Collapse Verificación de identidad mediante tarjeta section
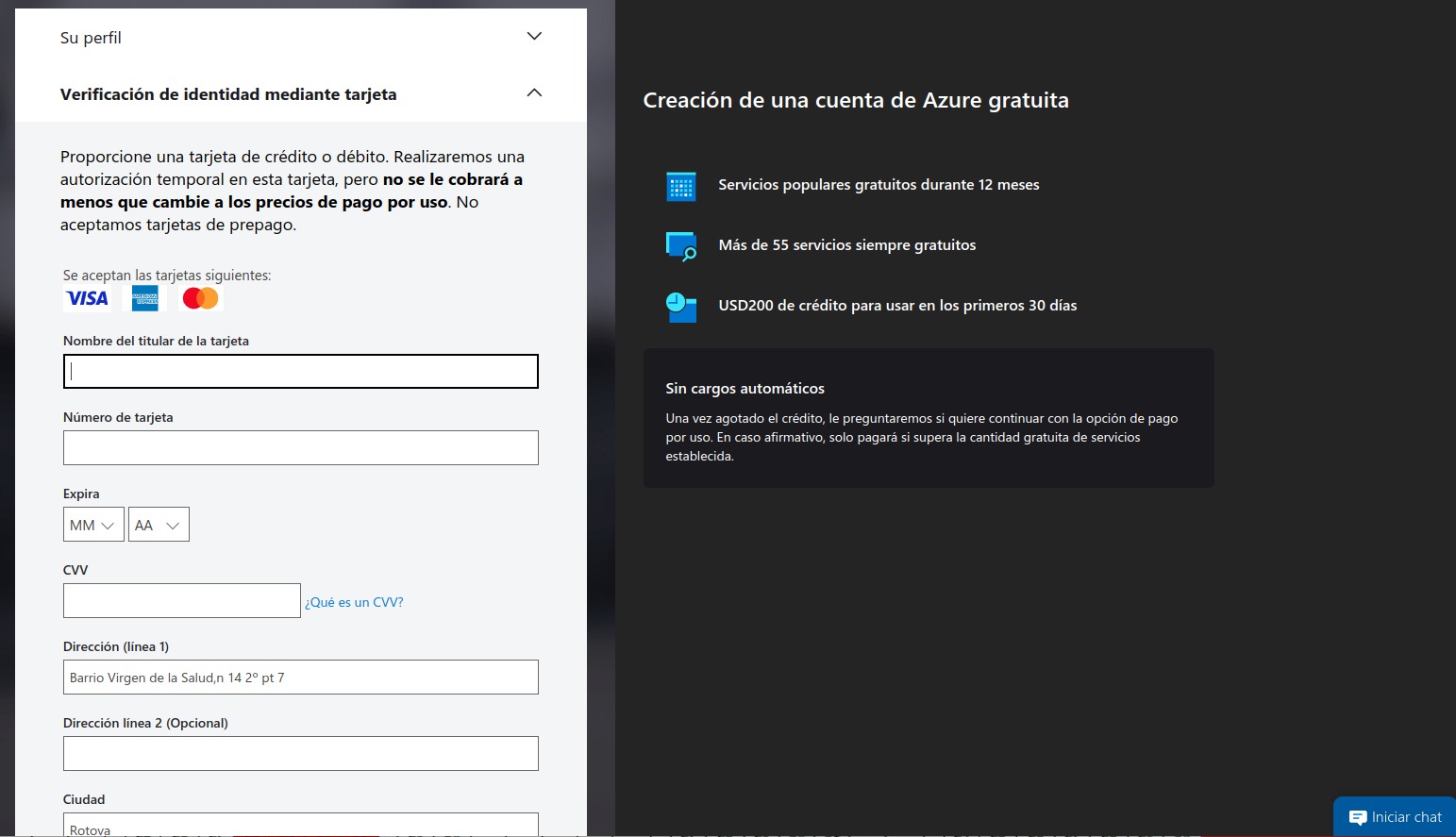Viewport: 1456px width, 837px height. pyautogui.click(x=534, y=93)
